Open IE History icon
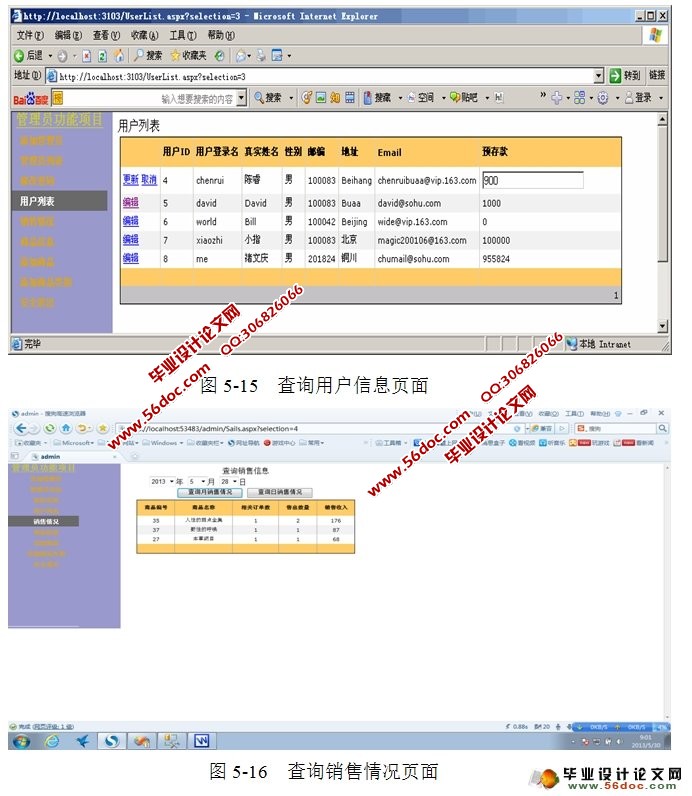Viewport: 692px width, 796px height. click(219, 56)
